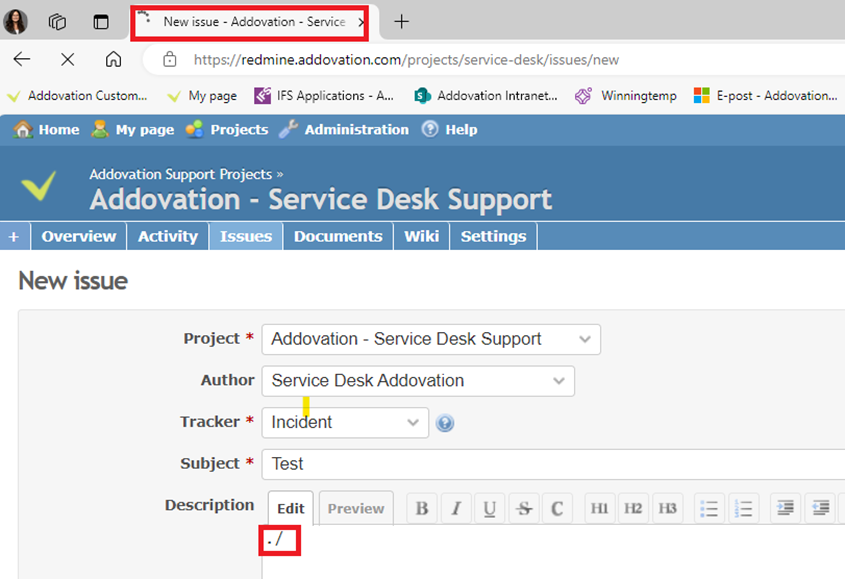Click the quote indent icon
The image size is (845, 579).
click(x=785, y=508)
